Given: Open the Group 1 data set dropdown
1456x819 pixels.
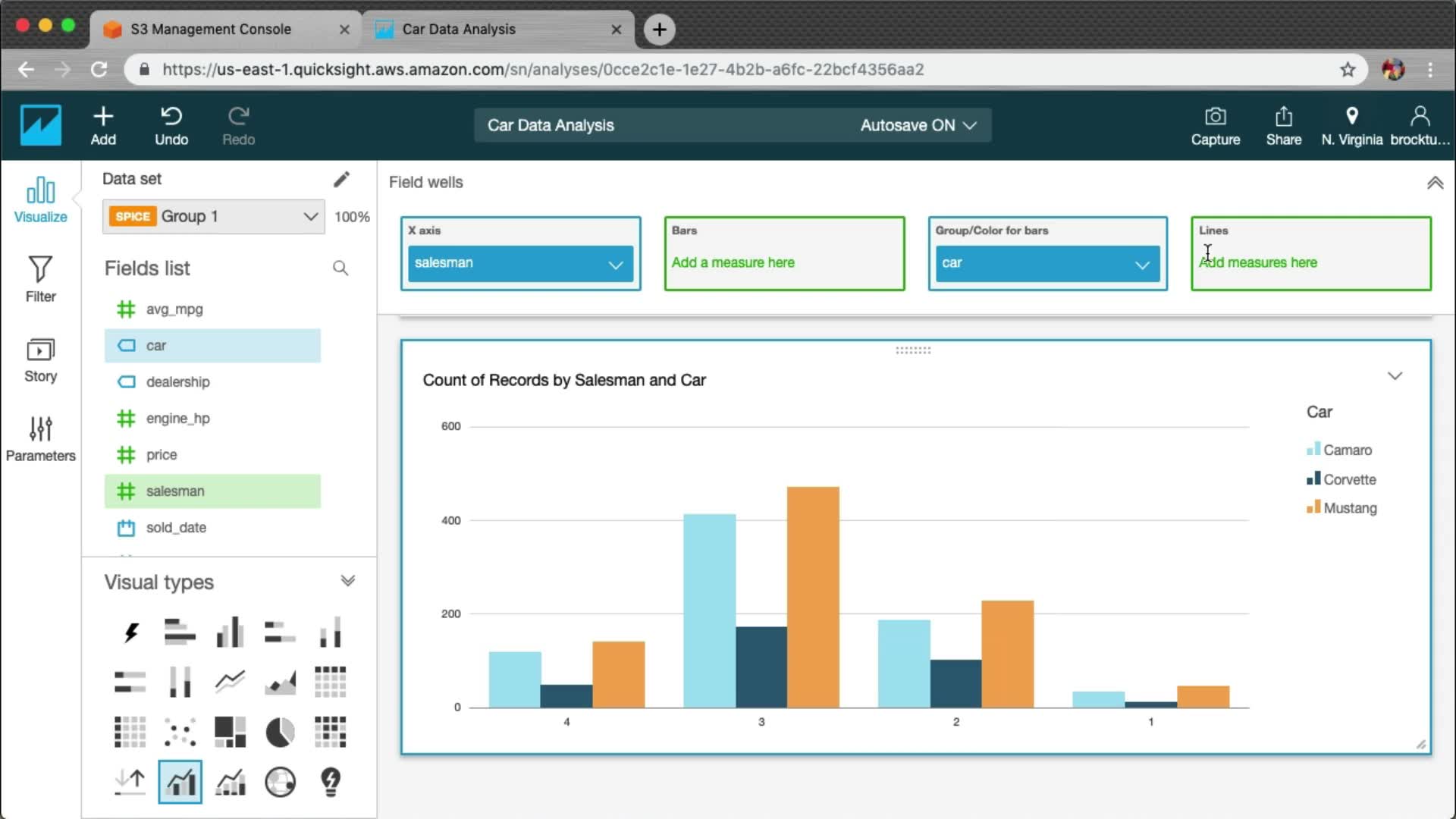Looking at the screenshot, I should (213, 217).
